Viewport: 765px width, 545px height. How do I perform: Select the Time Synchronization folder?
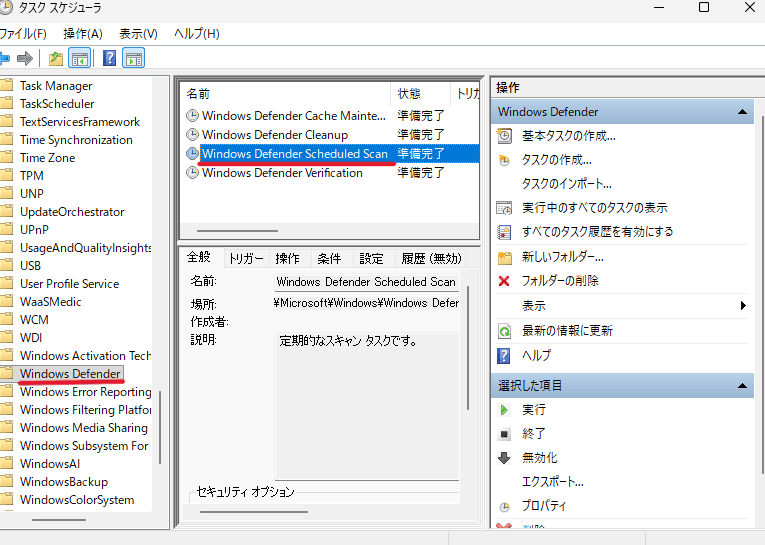click(x=76, y=140)
